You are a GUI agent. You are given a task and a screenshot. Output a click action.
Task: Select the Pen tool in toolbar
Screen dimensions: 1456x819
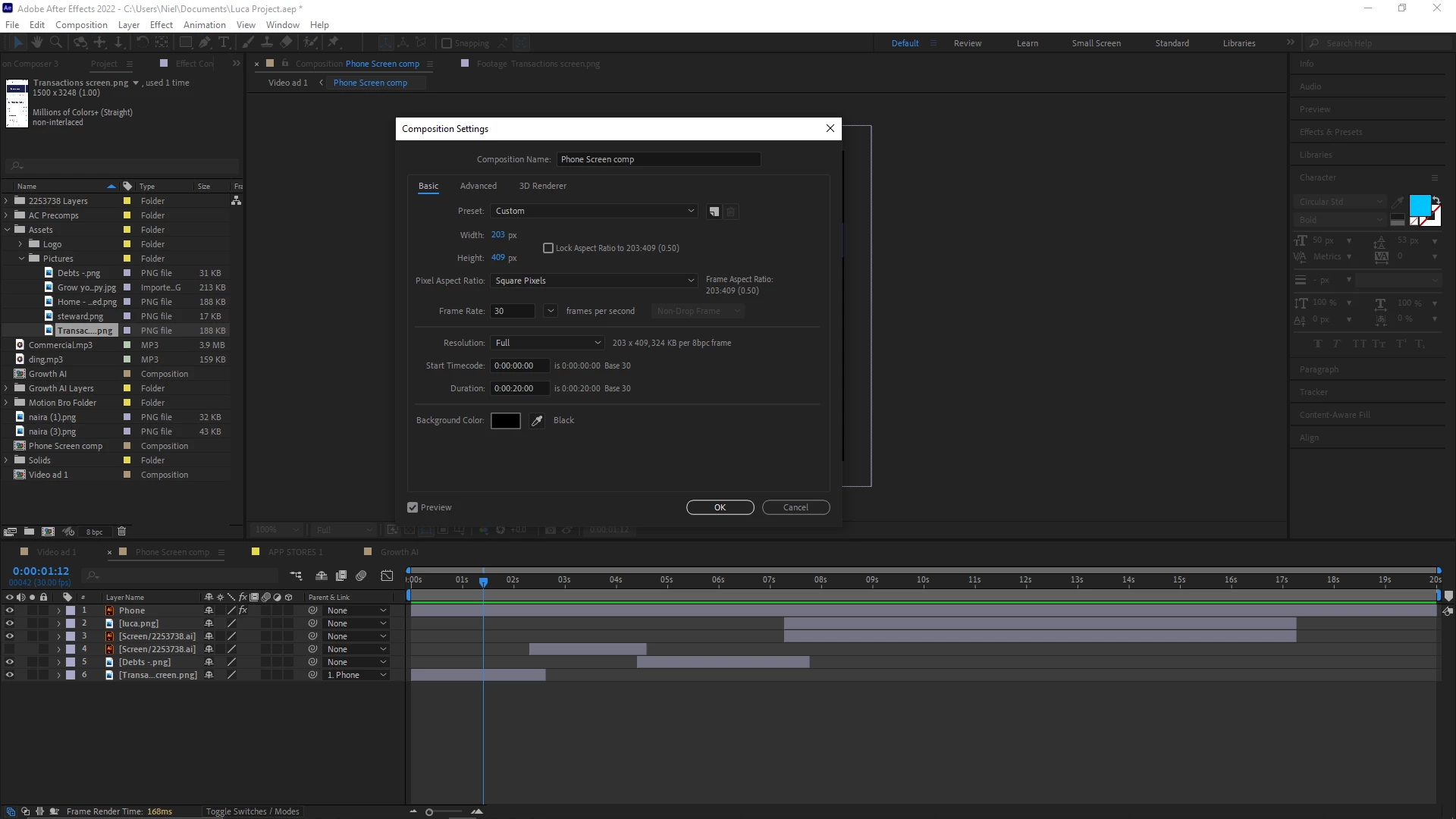pos(205,43)
